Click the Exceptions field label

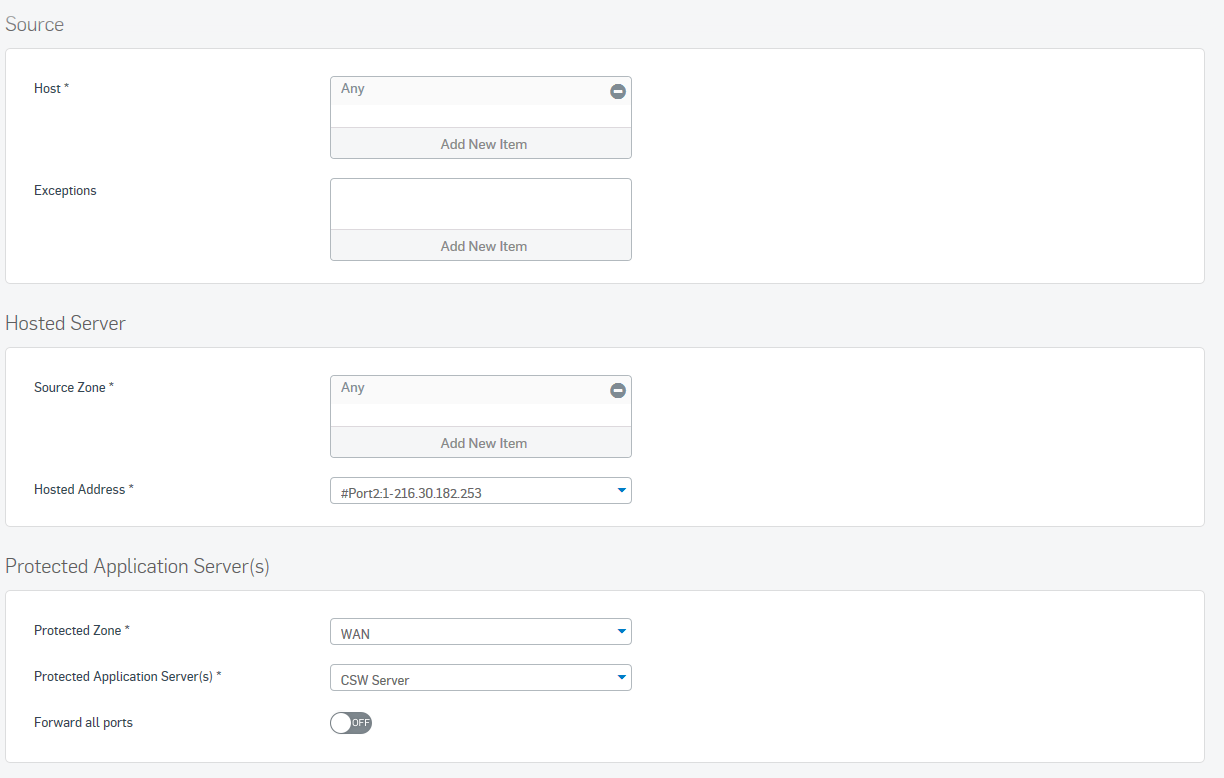click(x=65, y=190)
